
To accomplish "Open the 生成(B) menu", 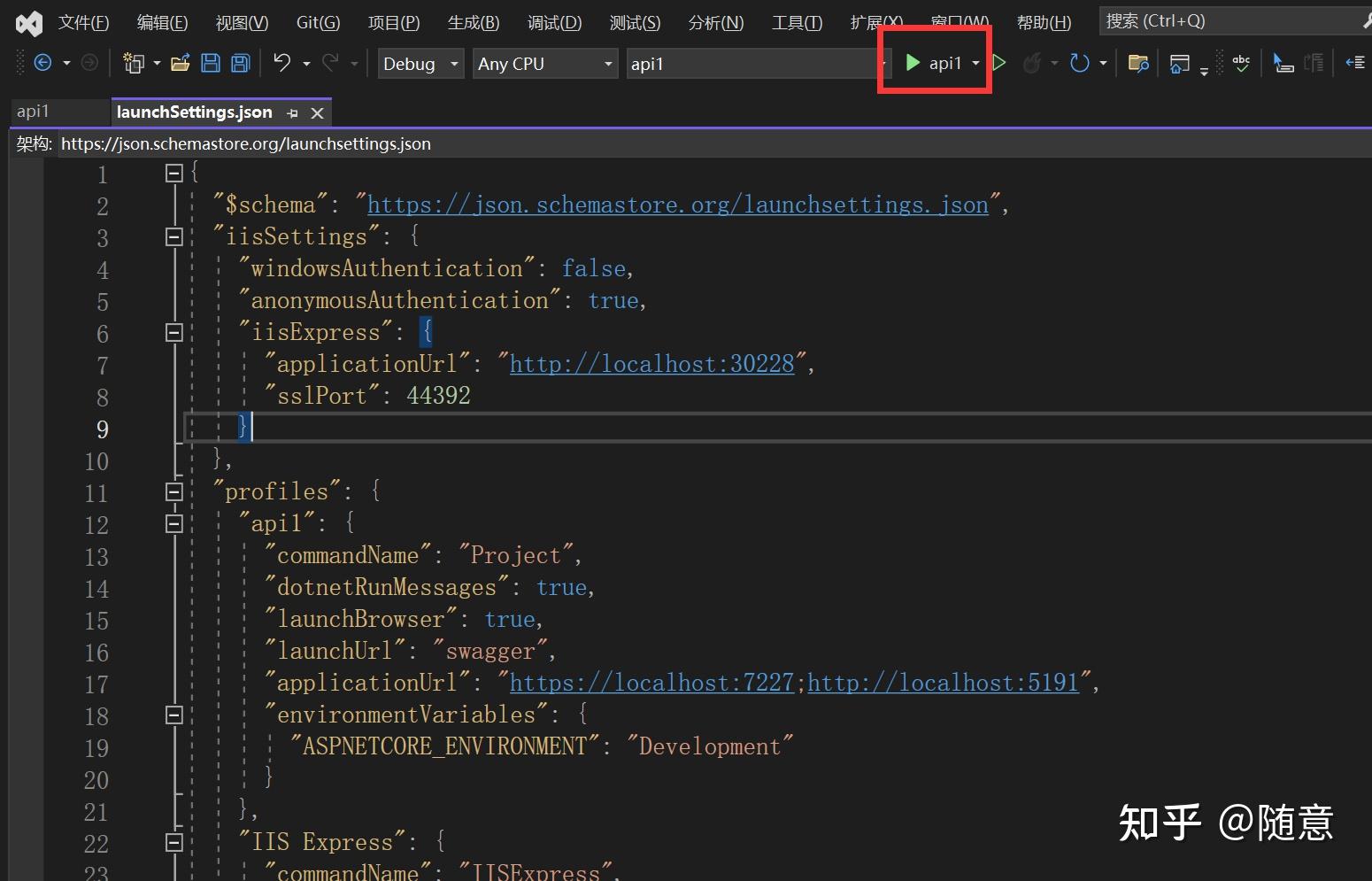I will pyautogui.click(x=474, y=23).
